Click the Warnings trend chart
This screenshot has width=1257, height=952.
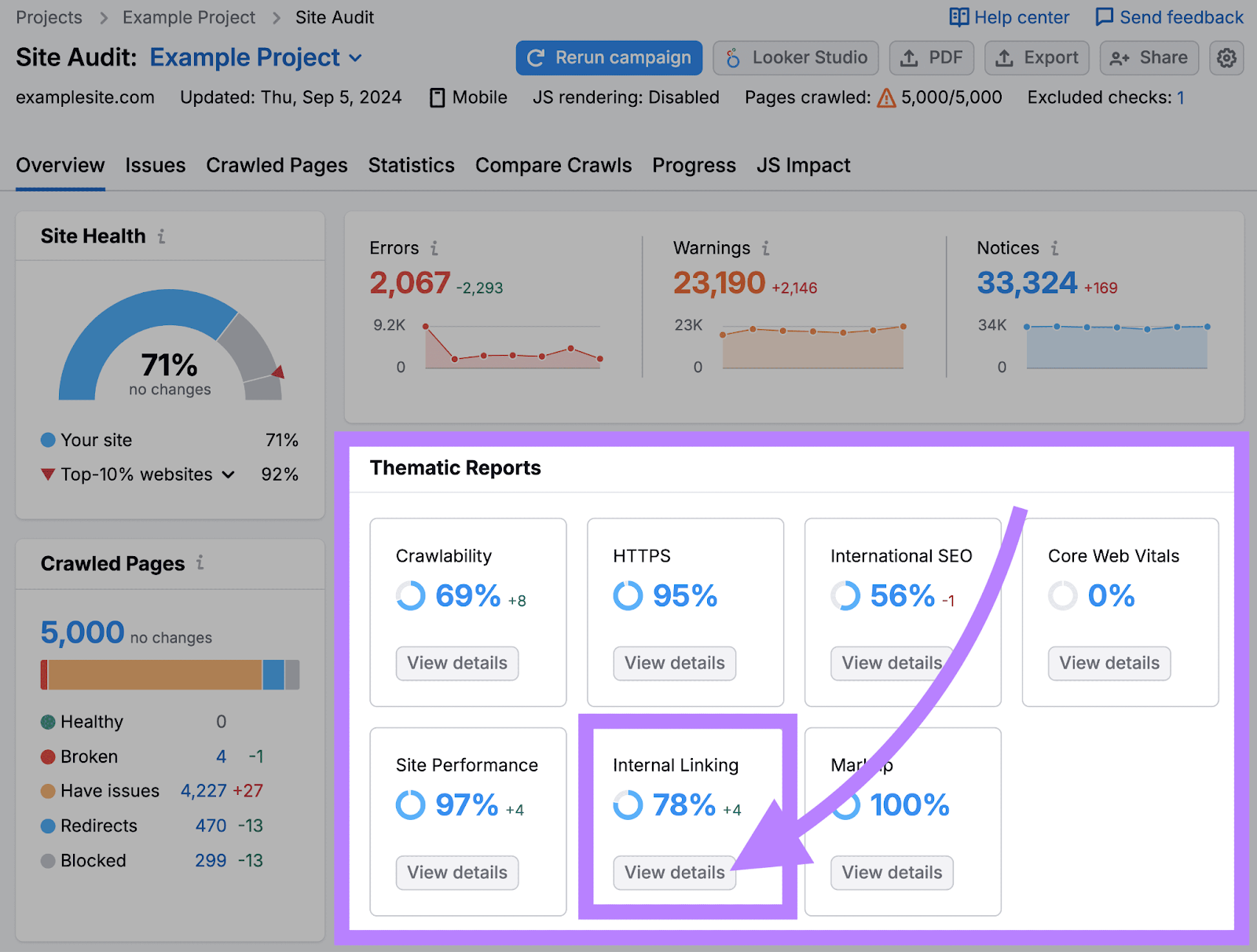(812, 346)
